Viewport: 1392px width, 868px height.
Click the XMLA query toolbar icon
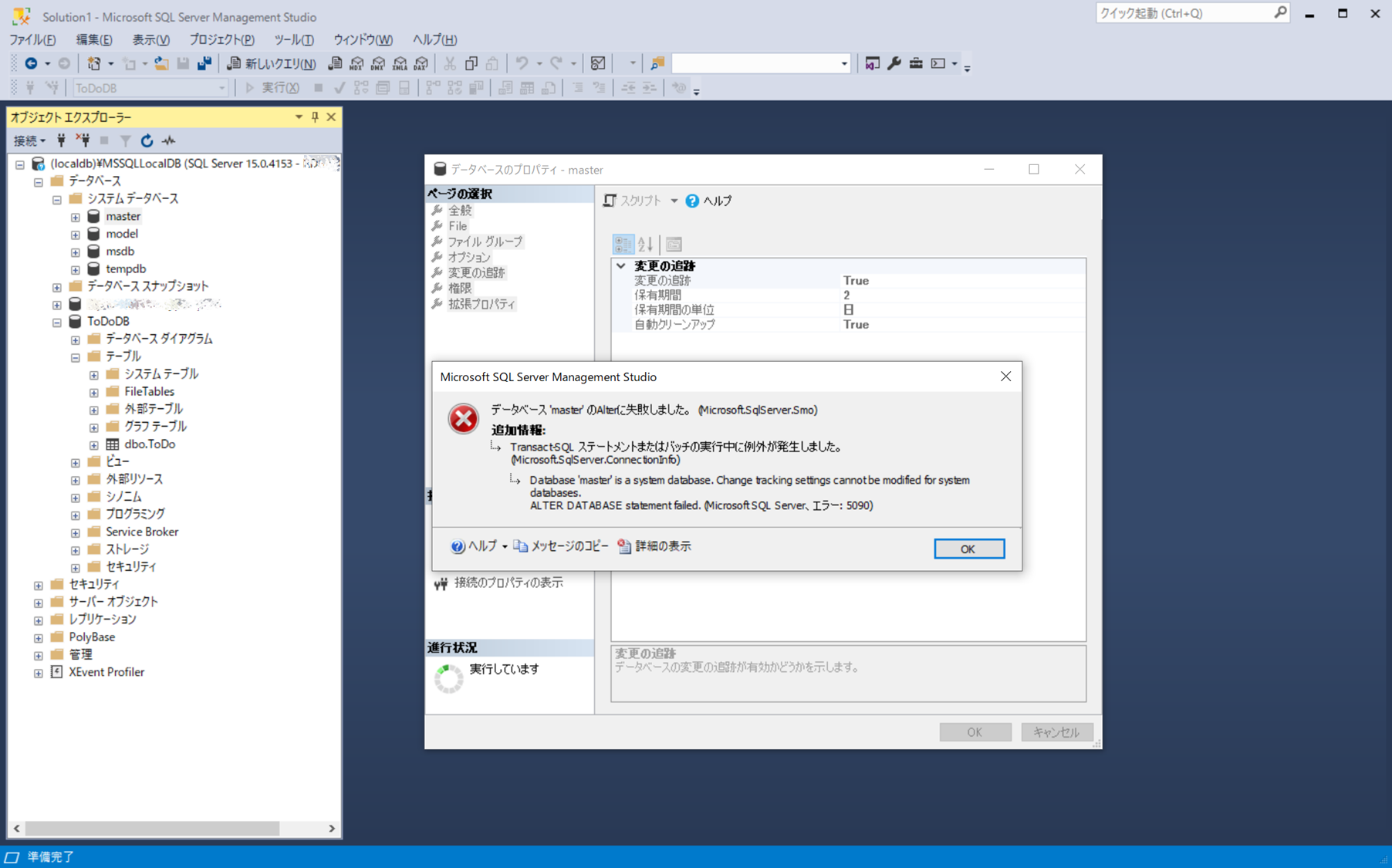(400, 63)
